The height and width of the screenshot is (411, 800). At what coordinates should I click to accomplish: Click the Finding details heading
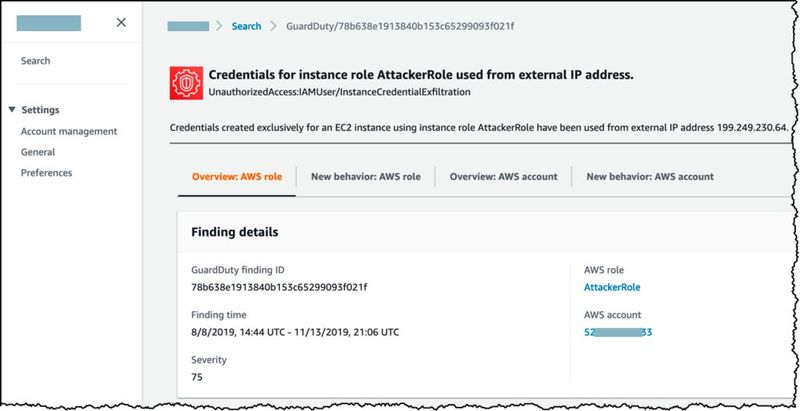click(x=235, y=232)
